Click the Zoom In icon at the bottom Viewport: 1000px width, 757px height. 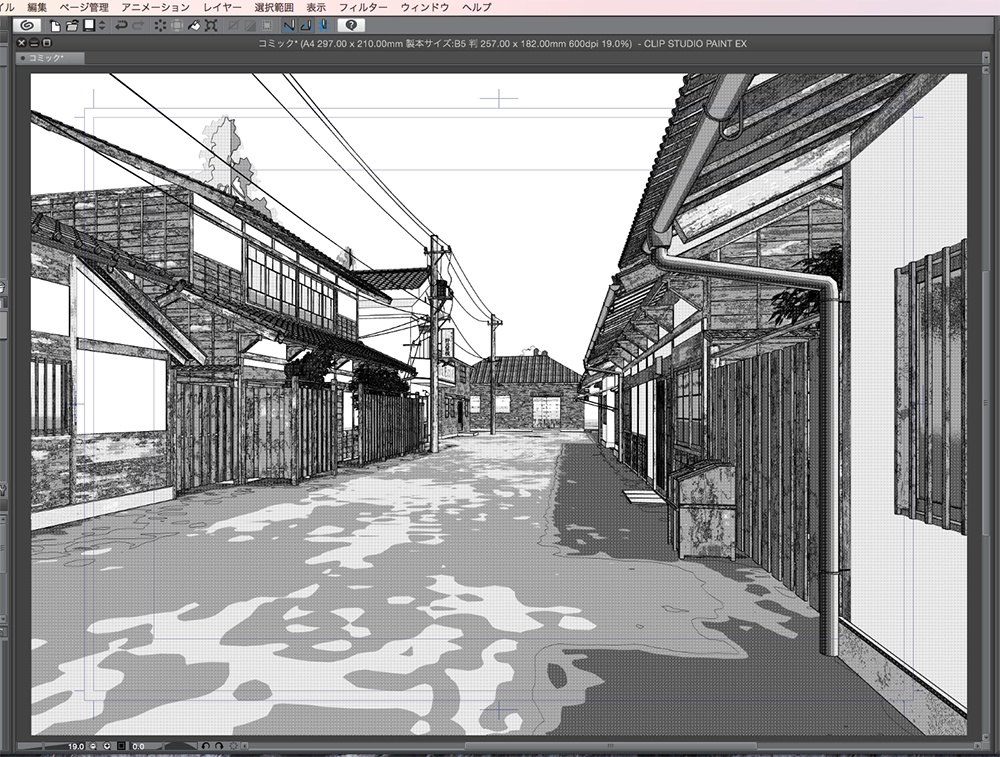pos(107,745)
